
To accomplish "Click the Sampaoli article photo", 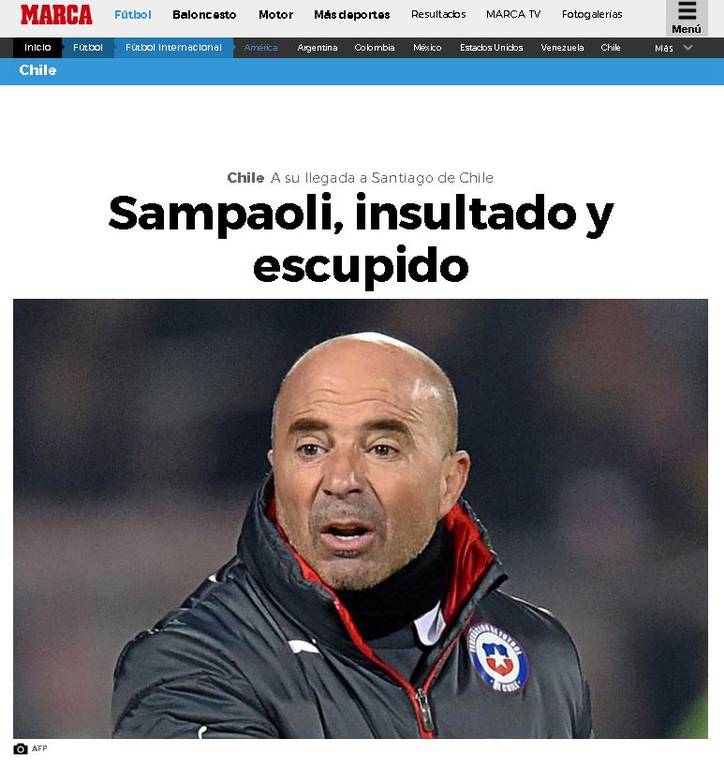I will coord(361,519).
